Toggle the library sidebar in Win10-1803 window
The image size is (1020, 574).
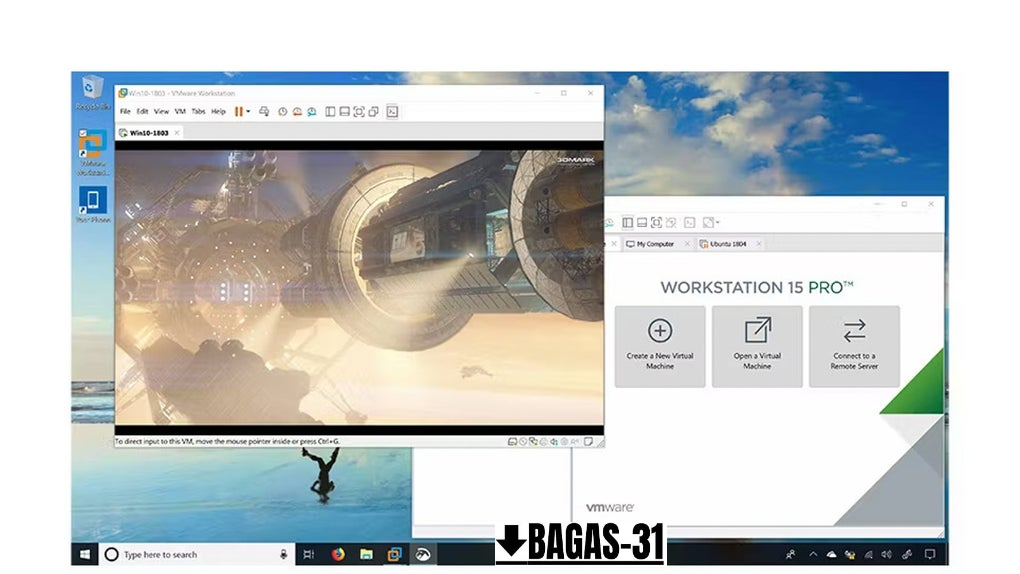(x=330, y=111)
